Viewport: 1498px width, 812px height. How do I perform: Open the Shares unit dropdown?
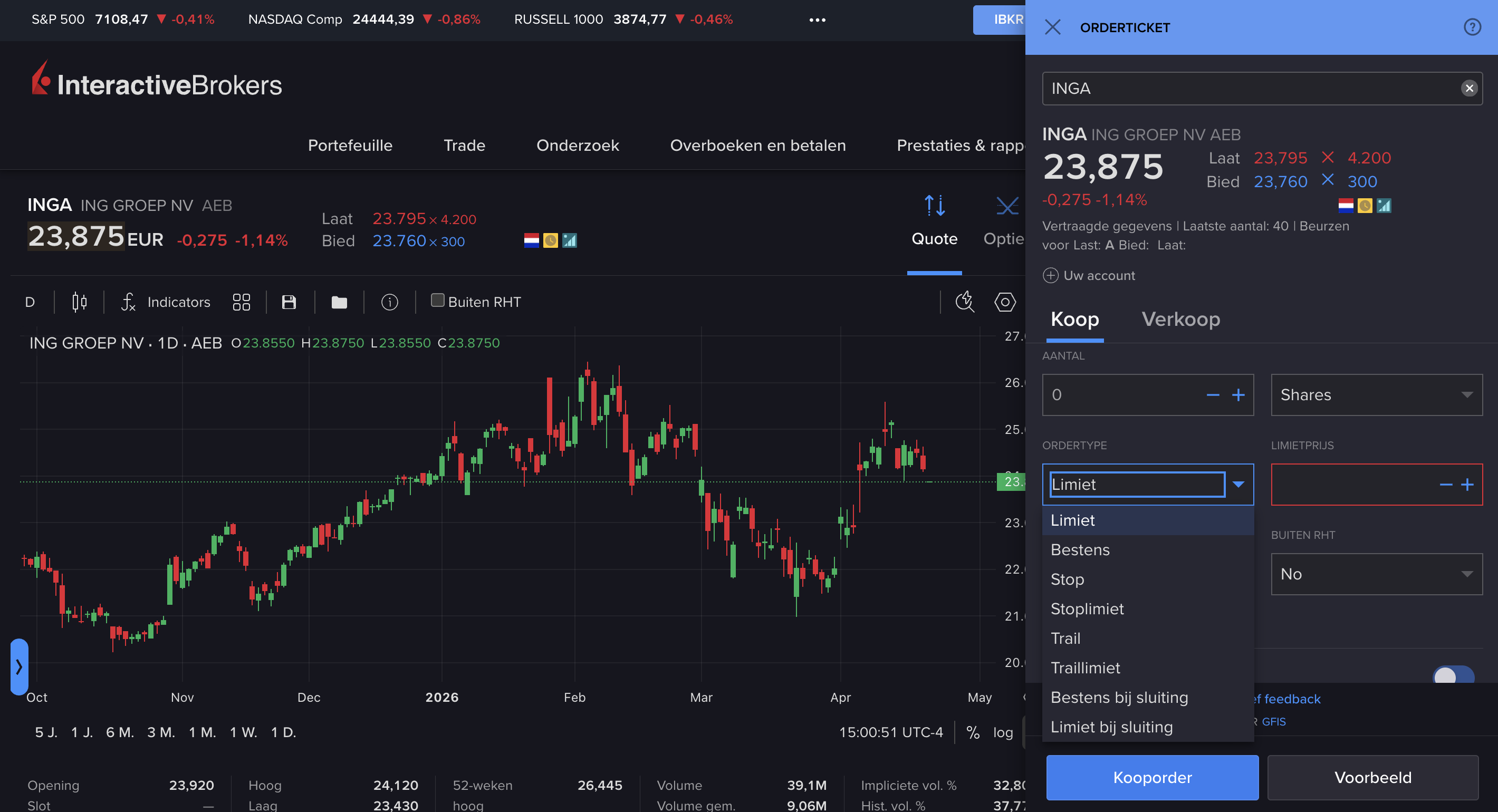[x=1377, y=395]
